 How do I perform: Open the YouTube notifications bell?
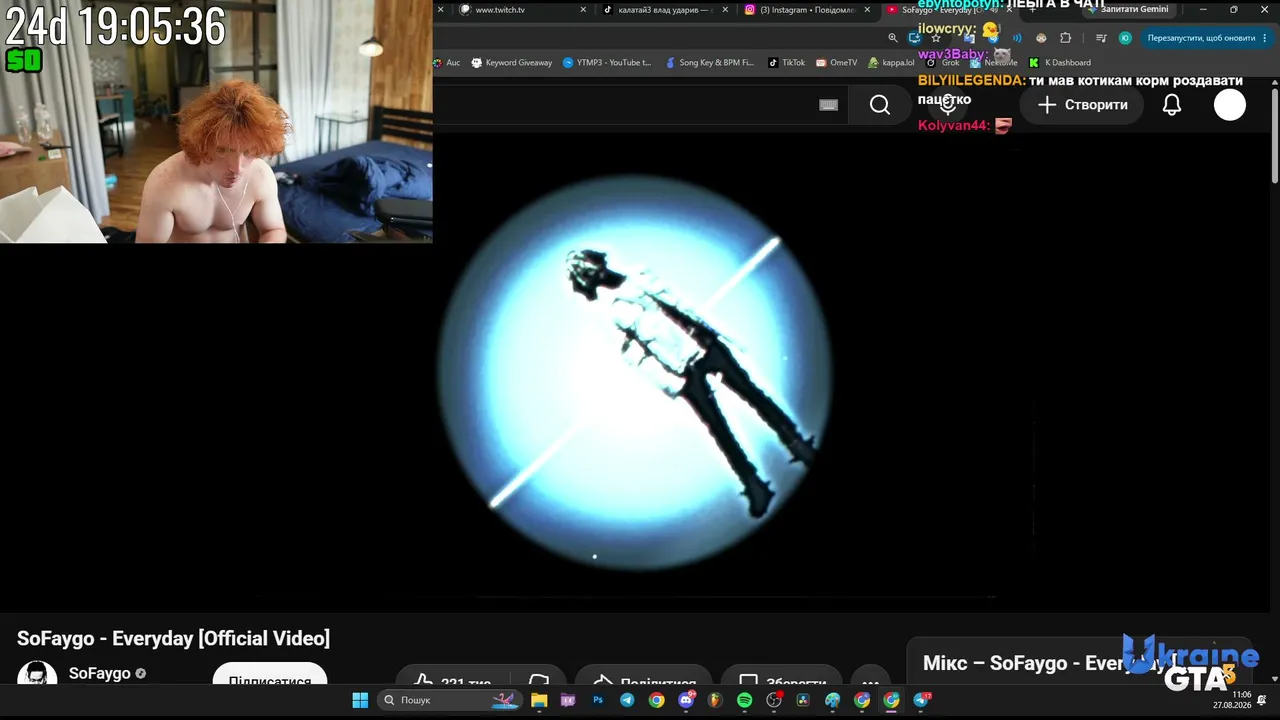point(1172,105)
